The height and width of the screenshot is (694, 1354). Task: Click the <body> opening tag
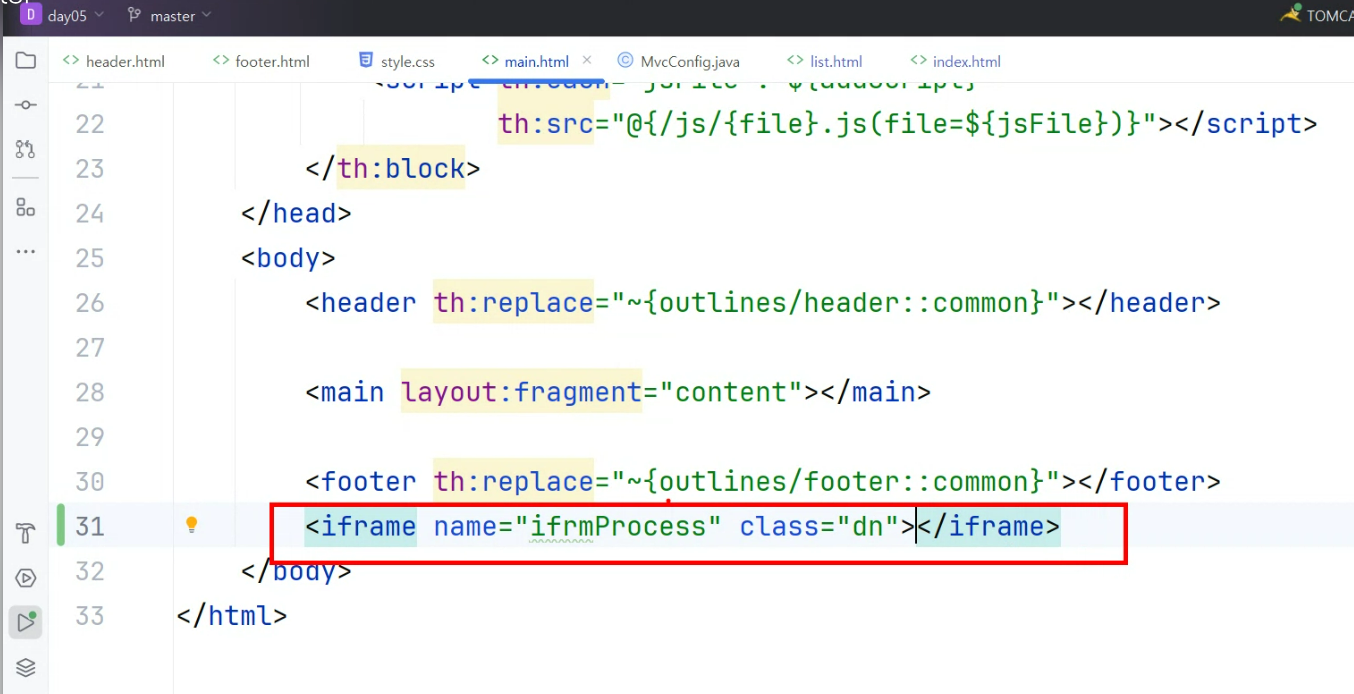(288, 258)
